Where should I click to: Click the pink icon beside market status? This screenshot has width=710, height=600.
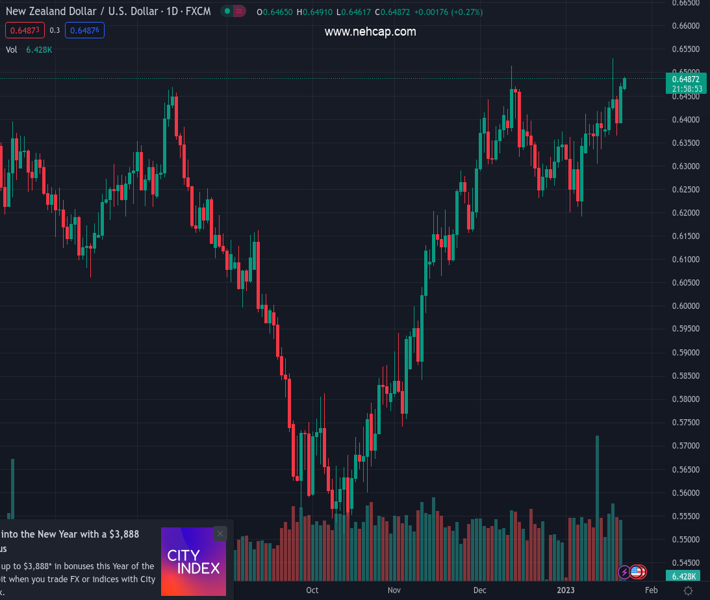(x=240, y=12)
